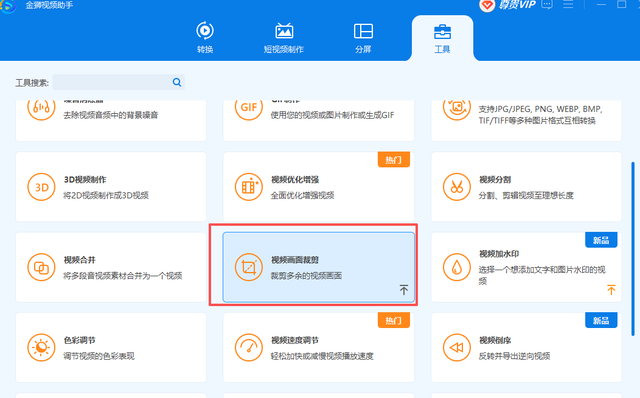Click the 视频画面裁剪 title
The height and width of the screenshot is (398, 640).
(295, 260)
